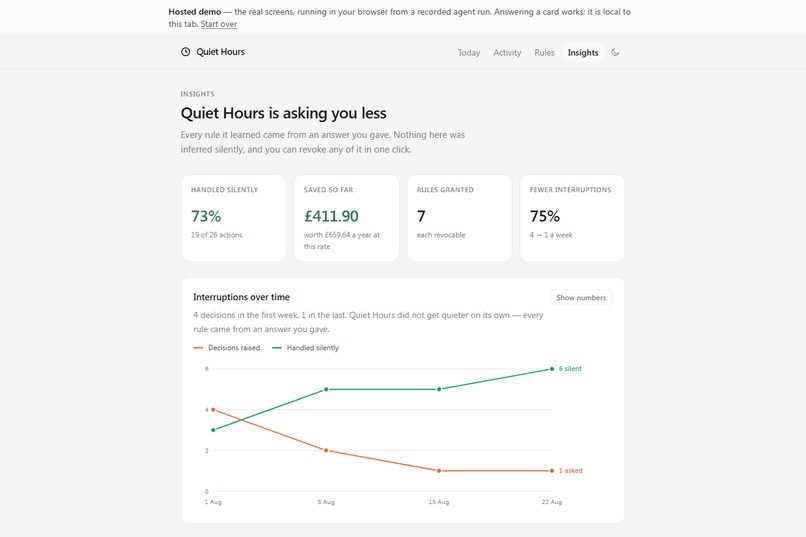Click the '4 → 1 a week' text

551,235
